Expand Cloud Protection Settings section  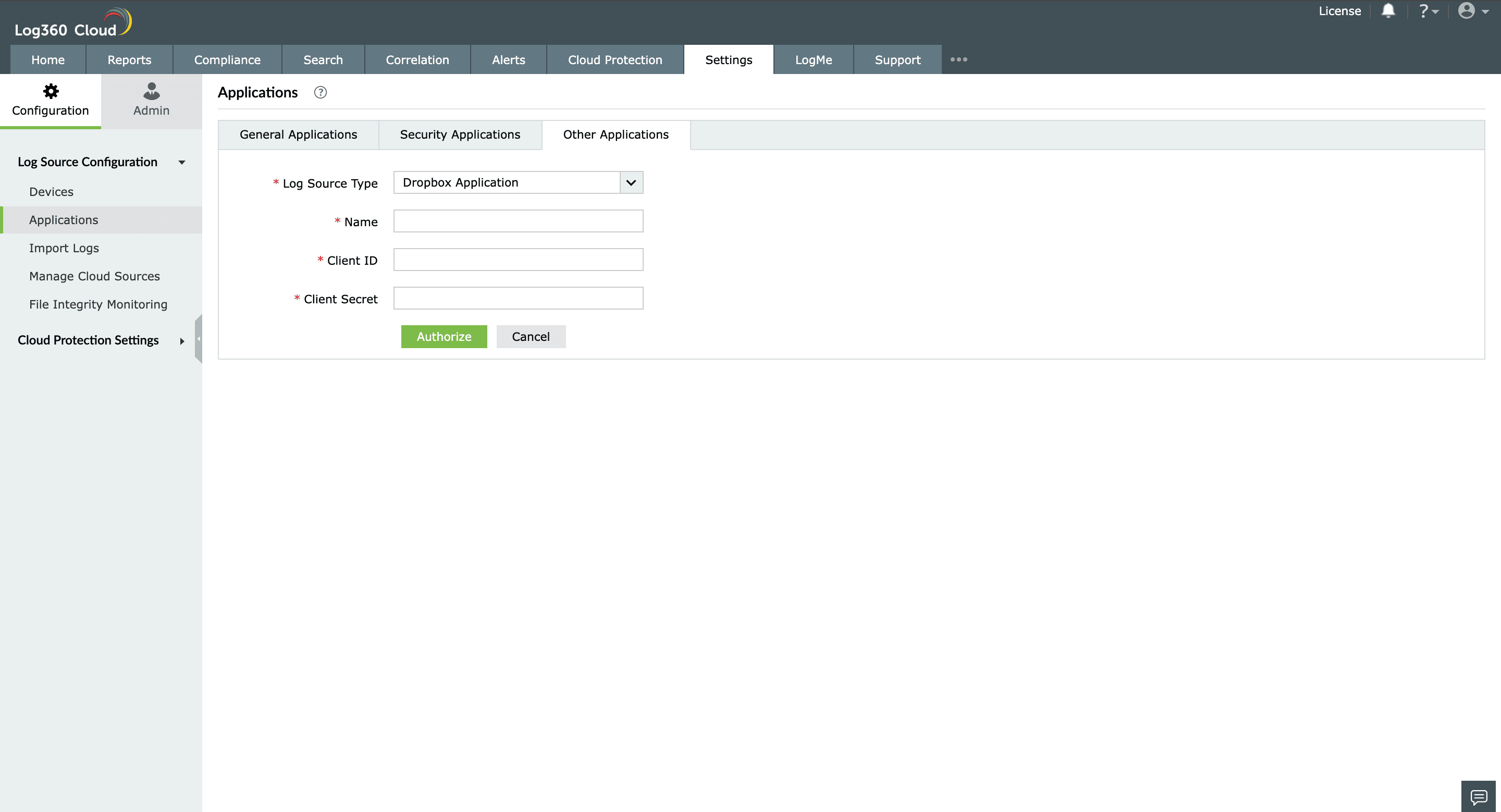(182, 341)
